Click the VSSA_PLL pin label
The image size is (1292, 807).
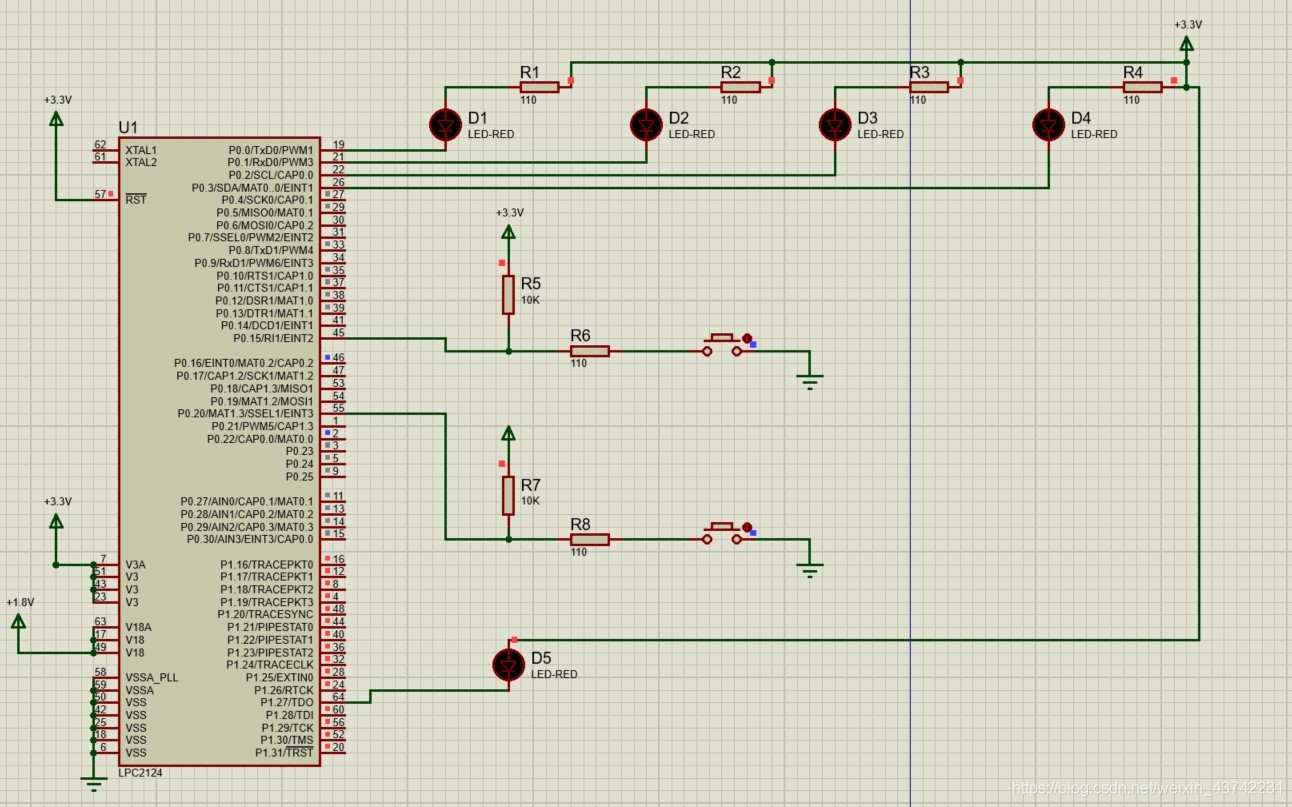point(151,677)
